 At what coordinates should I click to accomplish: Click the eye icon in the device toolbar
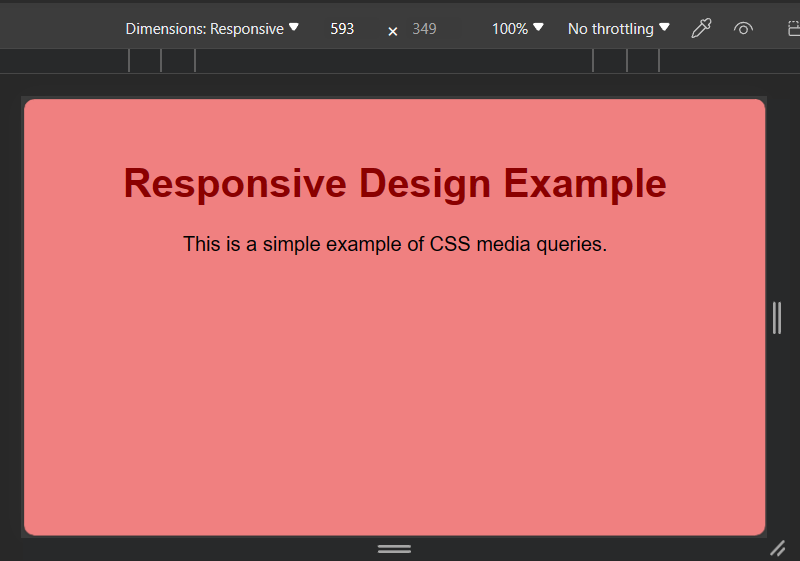coord(743,29)
